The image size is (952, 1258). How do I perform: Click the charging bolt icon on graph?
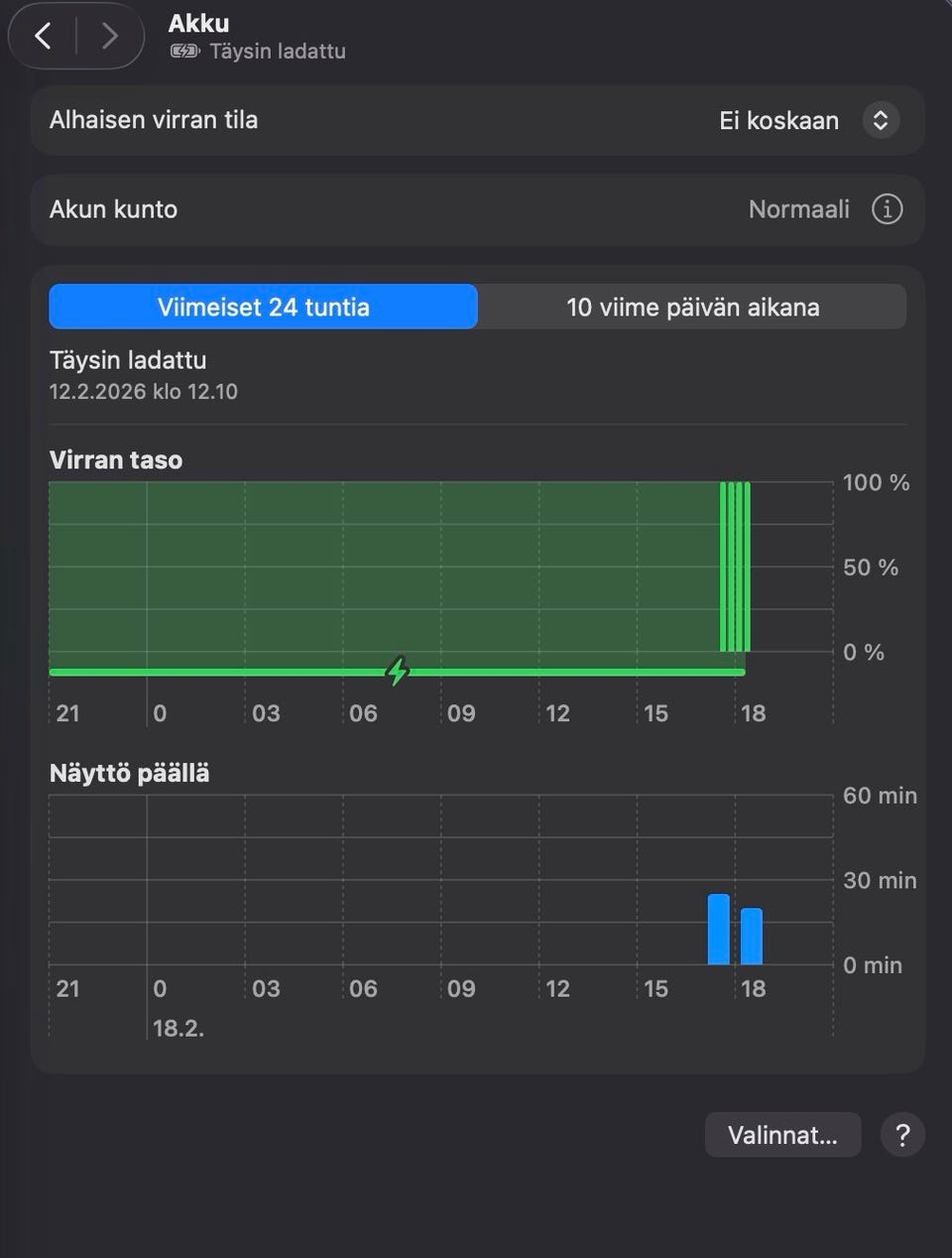tap(398, 672)
